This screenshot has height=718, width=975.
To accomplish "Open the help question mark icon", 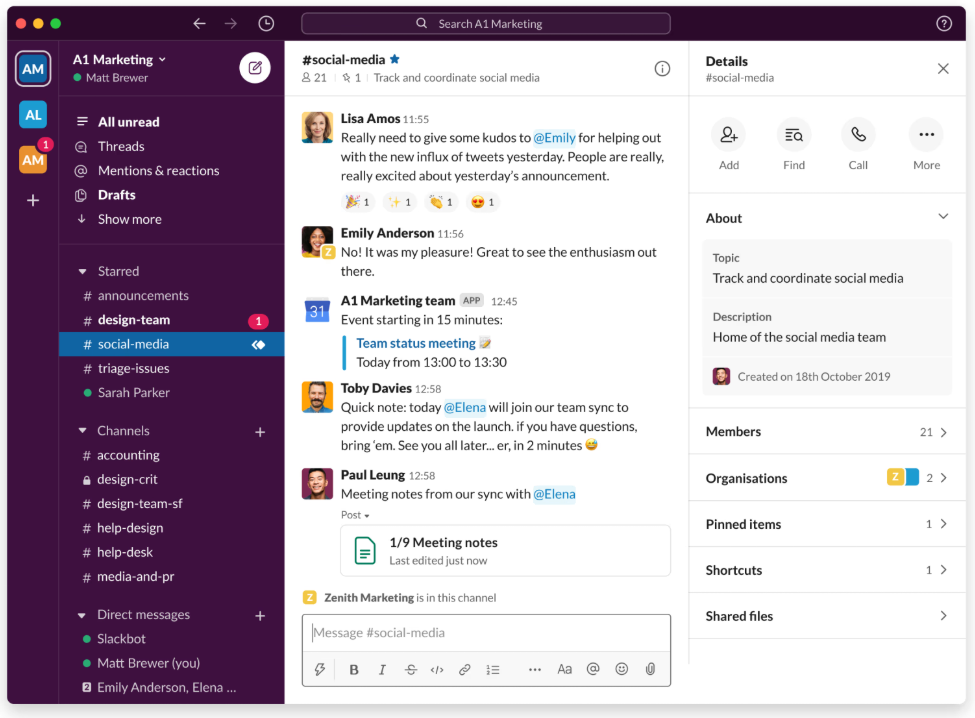I will point(944,24).
